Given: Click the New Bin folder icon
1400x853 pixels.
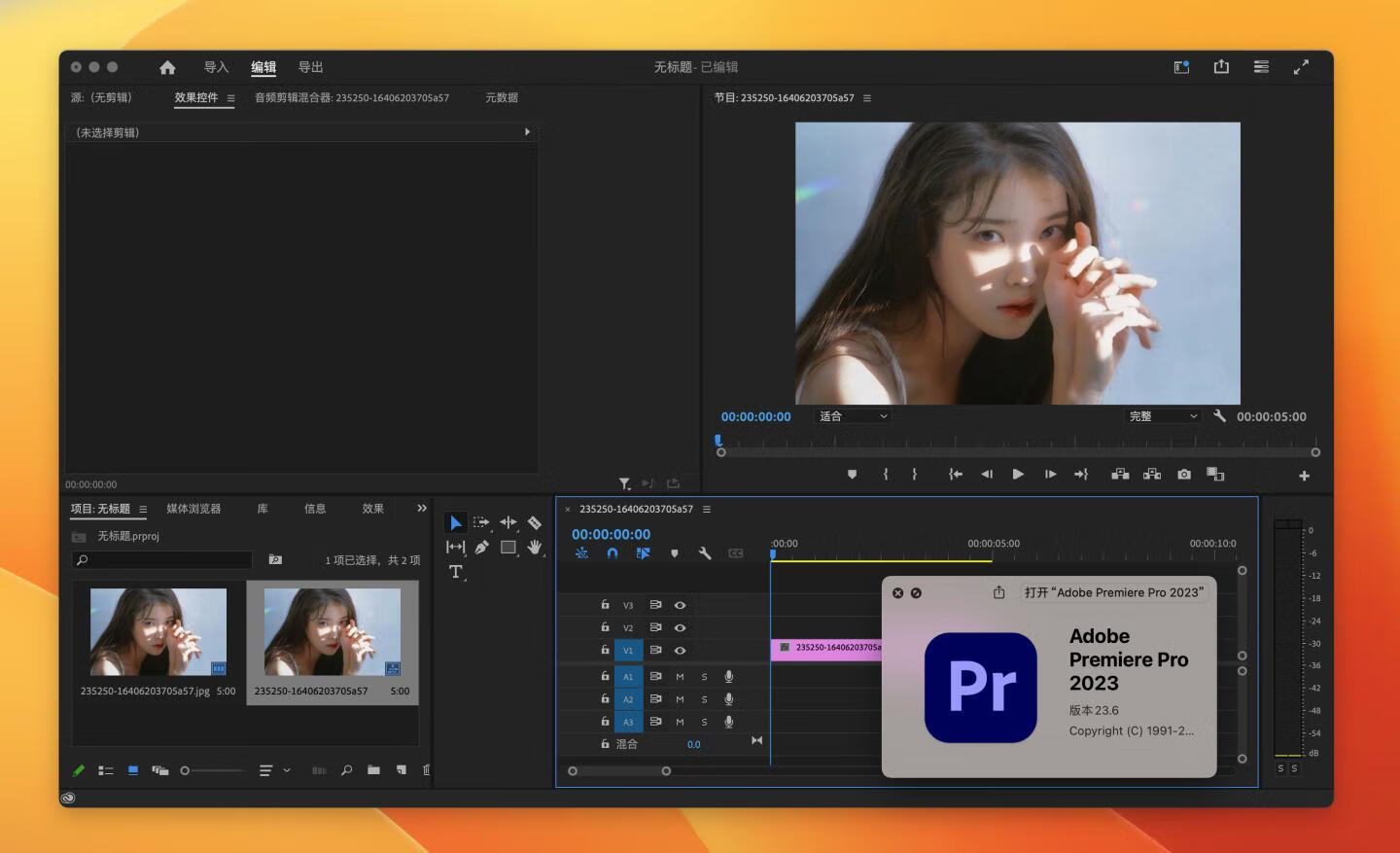Looking at the screenshot, I should (373, 770).
